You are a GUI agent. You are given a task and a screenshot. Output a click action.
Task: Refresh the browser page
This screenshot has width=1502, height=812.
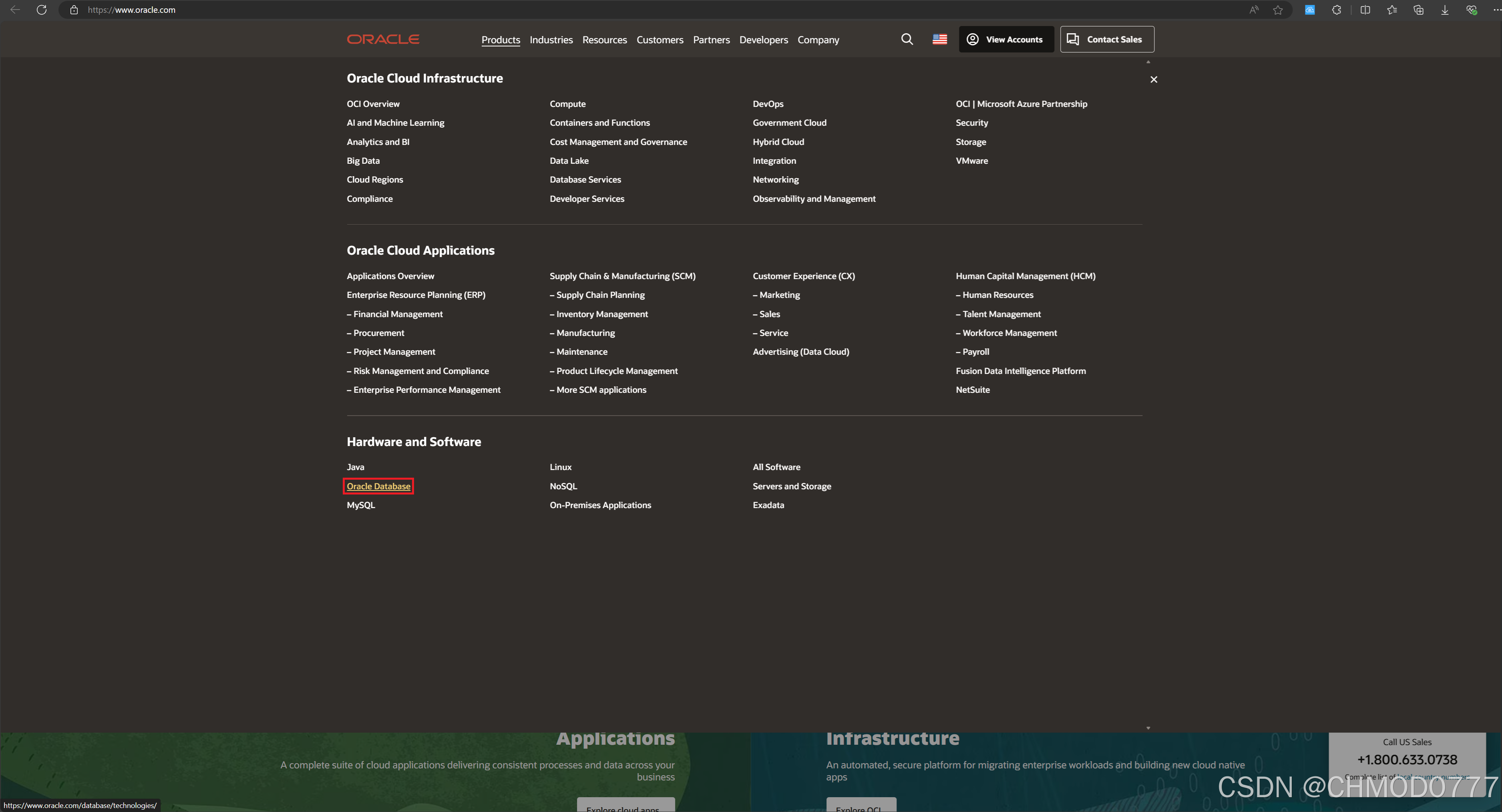pyautogui.click(x=41, y=10)
